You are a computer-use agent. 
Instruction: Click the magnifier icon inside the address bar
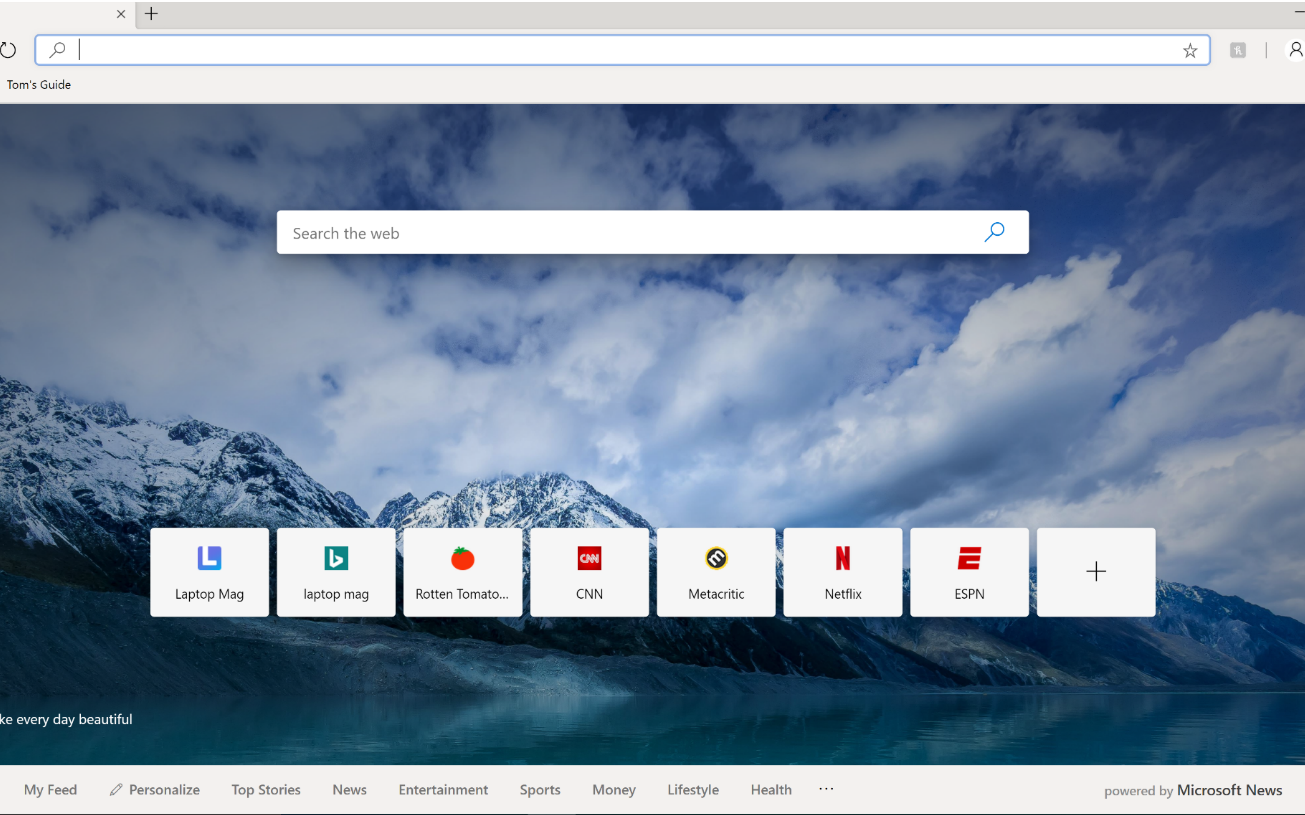click(57, 50)
